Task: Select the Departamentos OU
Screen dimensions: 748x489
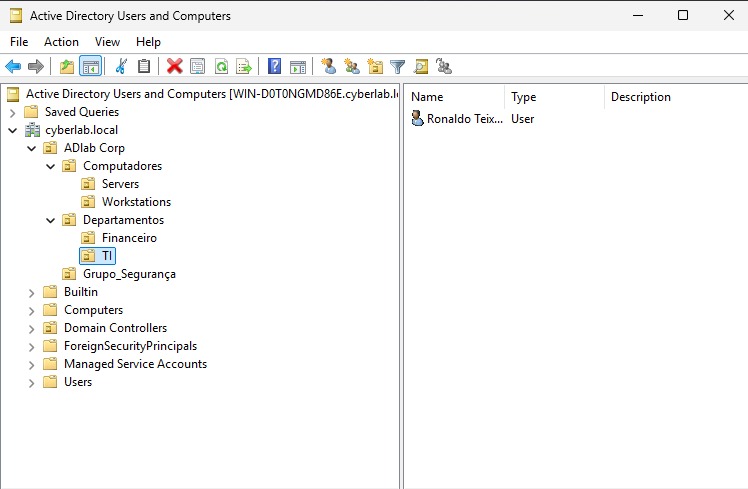Action: coord(123,220)
